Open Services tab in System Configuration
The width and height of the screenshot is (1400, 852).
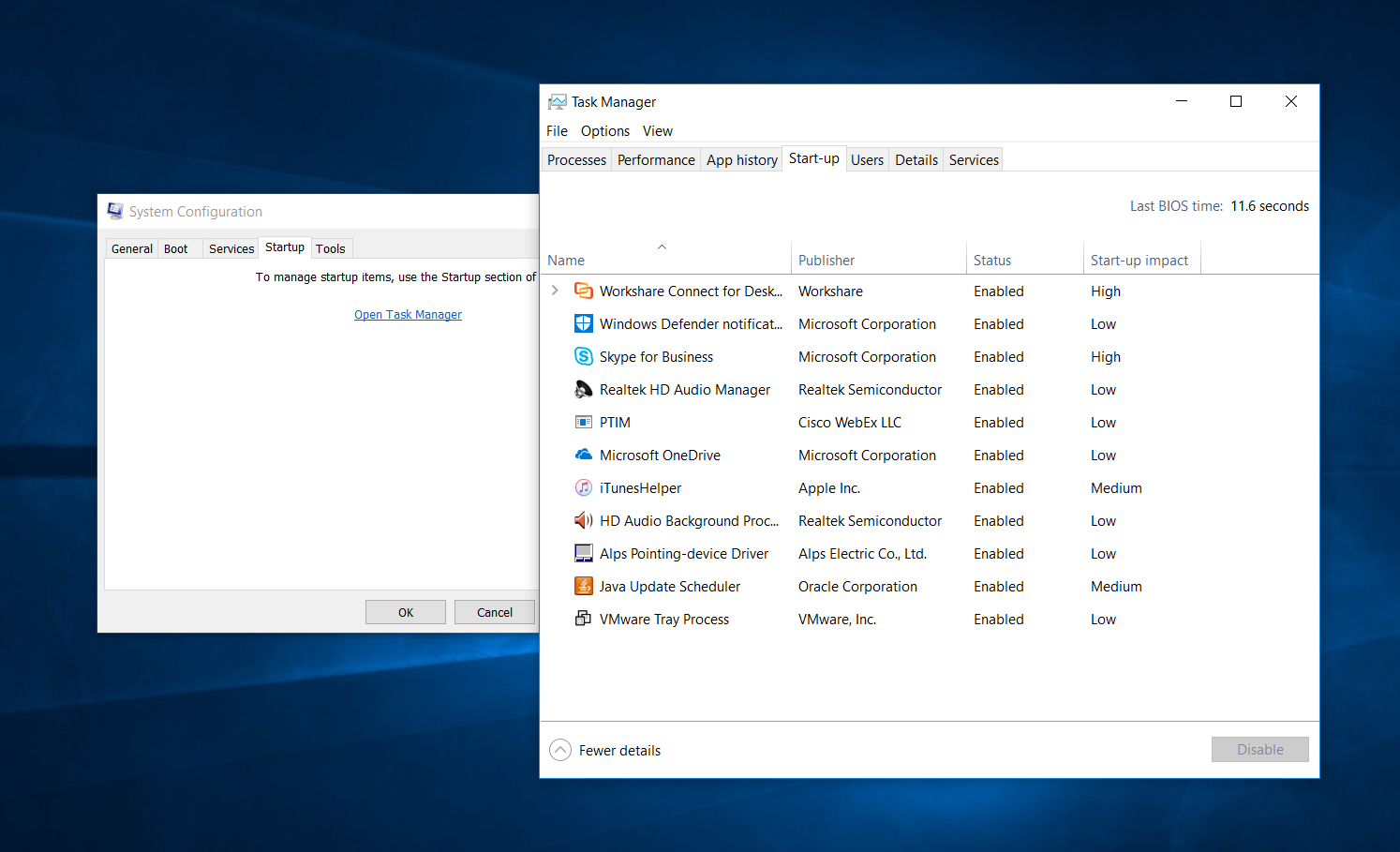(x=231, y=248)
